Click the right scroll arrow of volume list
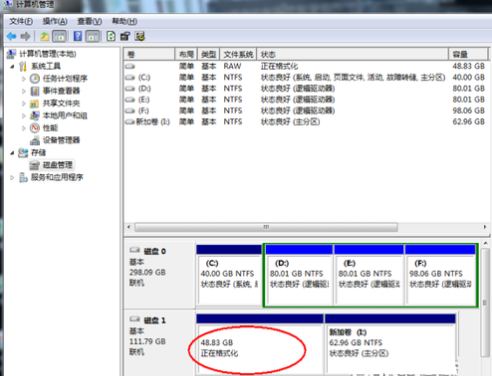Viewport: 492px width, 376px height. pos(485,227)
